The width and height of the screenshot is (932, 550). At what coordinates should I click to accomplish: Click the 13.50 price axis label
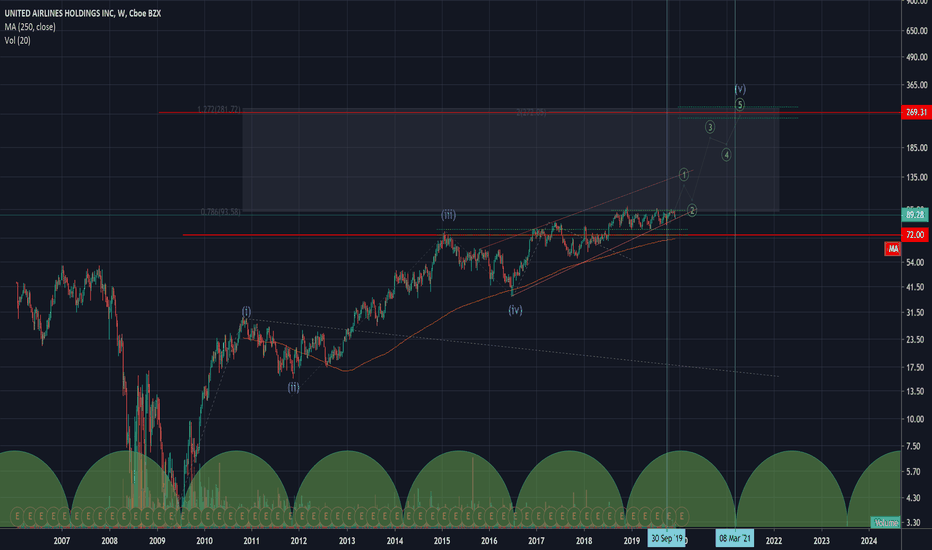pyautogui.click(x=915, y=391)
